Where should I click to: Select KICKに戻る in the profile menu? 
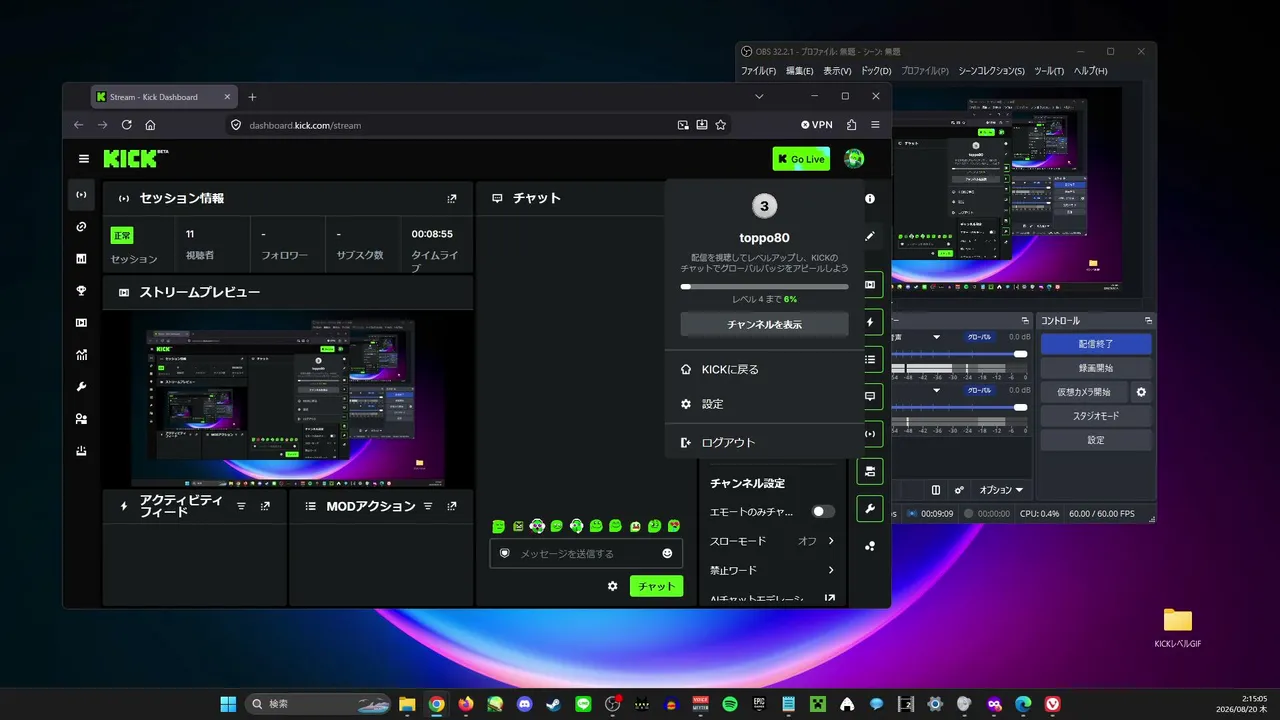[x=765, y=369]
